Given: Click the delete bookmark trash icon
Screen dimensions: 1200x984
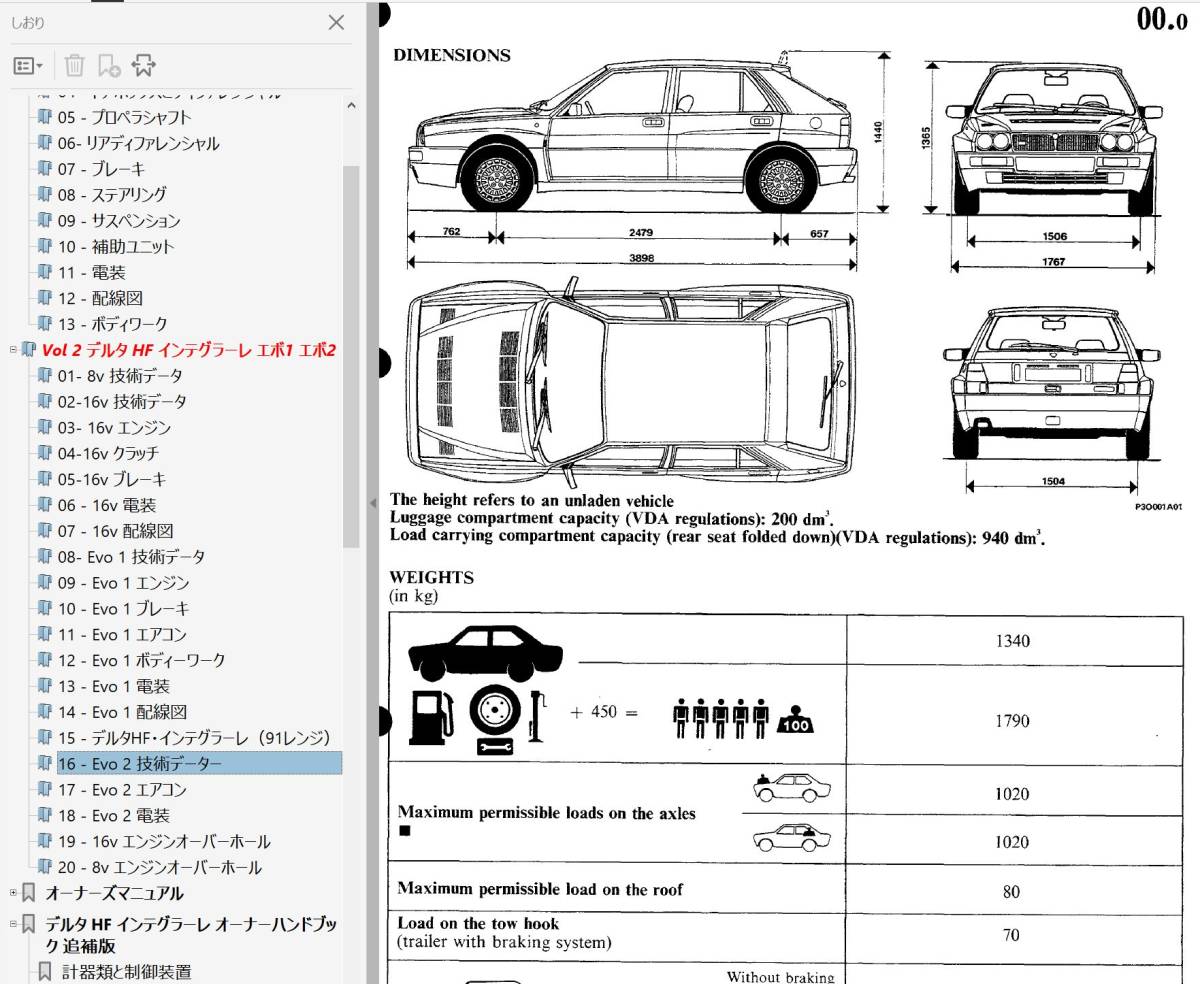Looking at the screenshot, I should tap(74, 66).
